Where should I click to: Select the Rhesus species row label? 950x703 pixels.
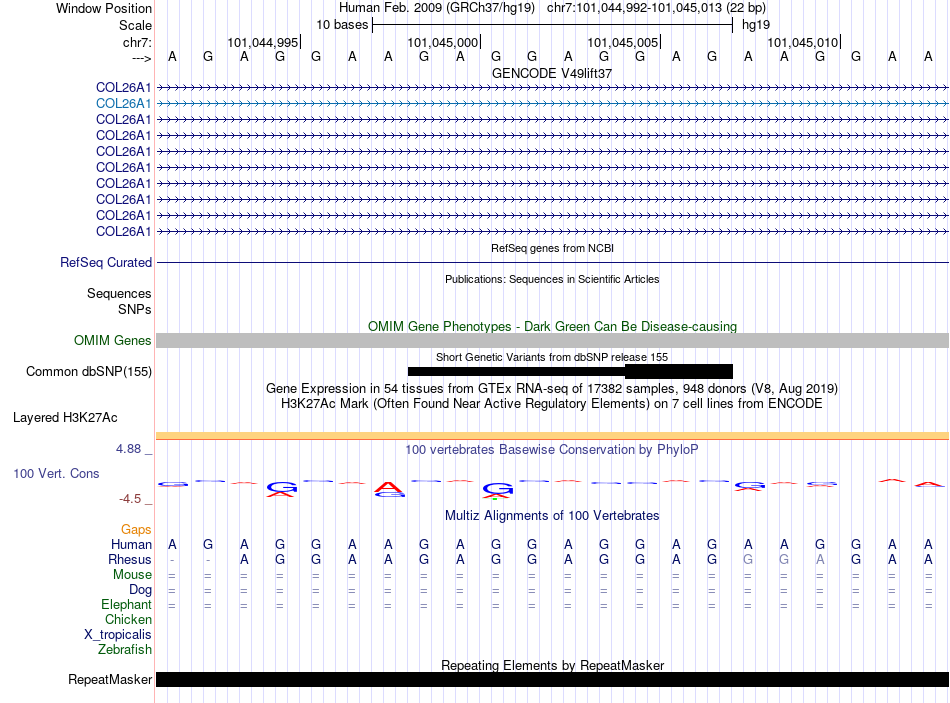[130, 559]
